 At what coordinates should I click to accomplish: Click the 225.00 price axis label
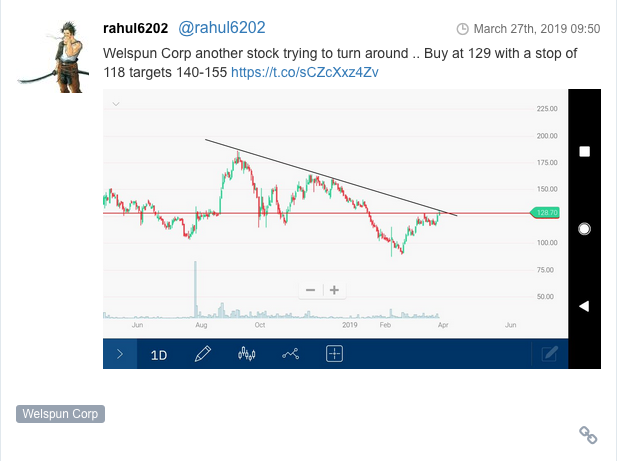(547, 109)
